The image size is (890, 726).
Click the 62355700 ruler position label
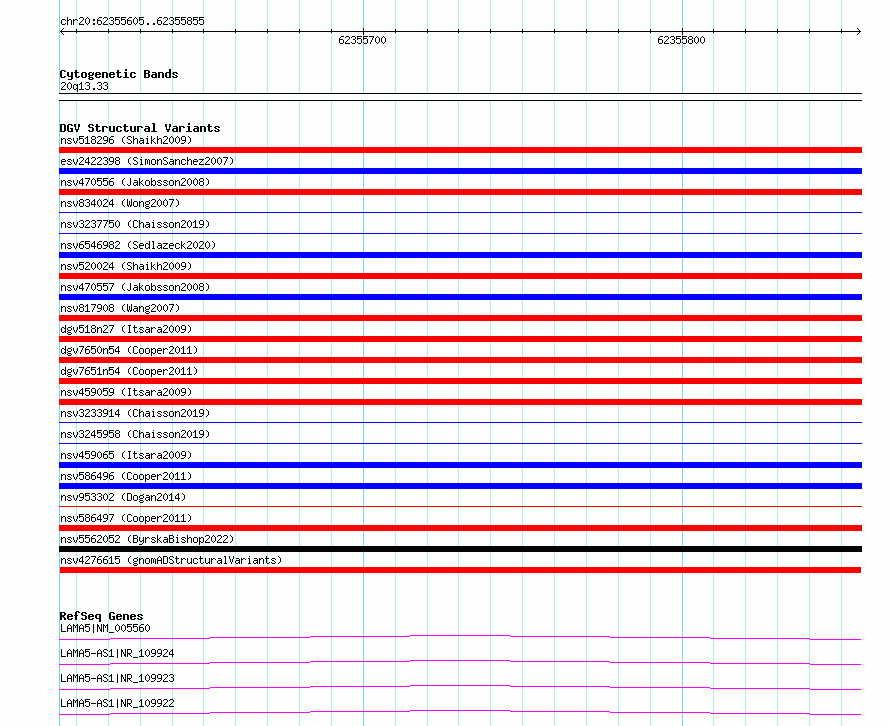[x=362, y=40]
